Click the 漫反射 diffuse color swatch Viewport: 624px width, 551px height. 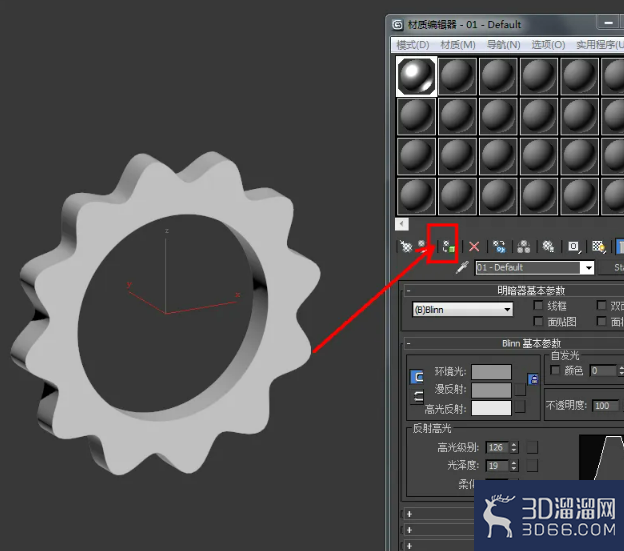pyautogui.click(x=491, y=390)
